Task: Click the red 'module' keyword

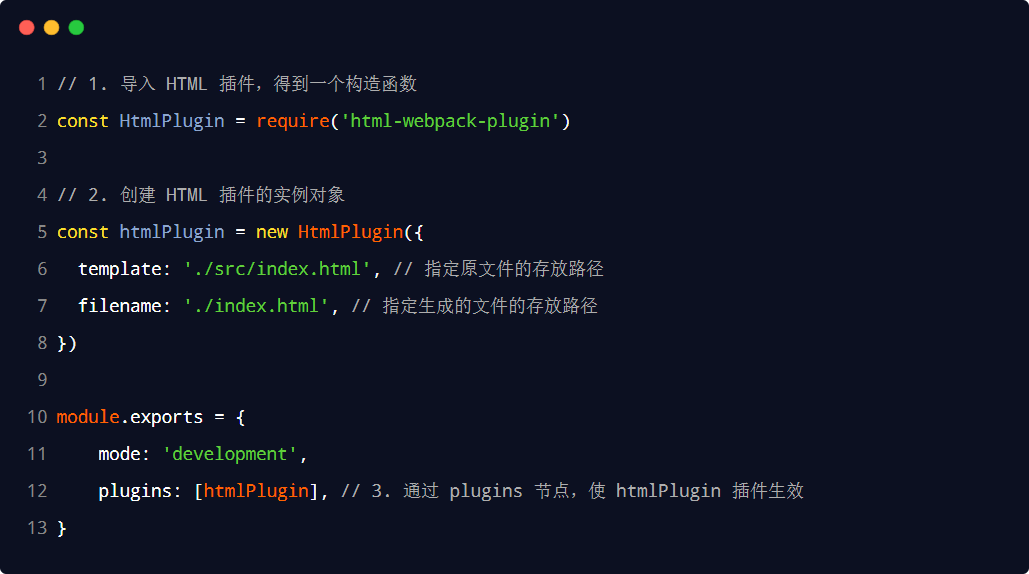Action: pyautogui.click(x=88, y=417)
